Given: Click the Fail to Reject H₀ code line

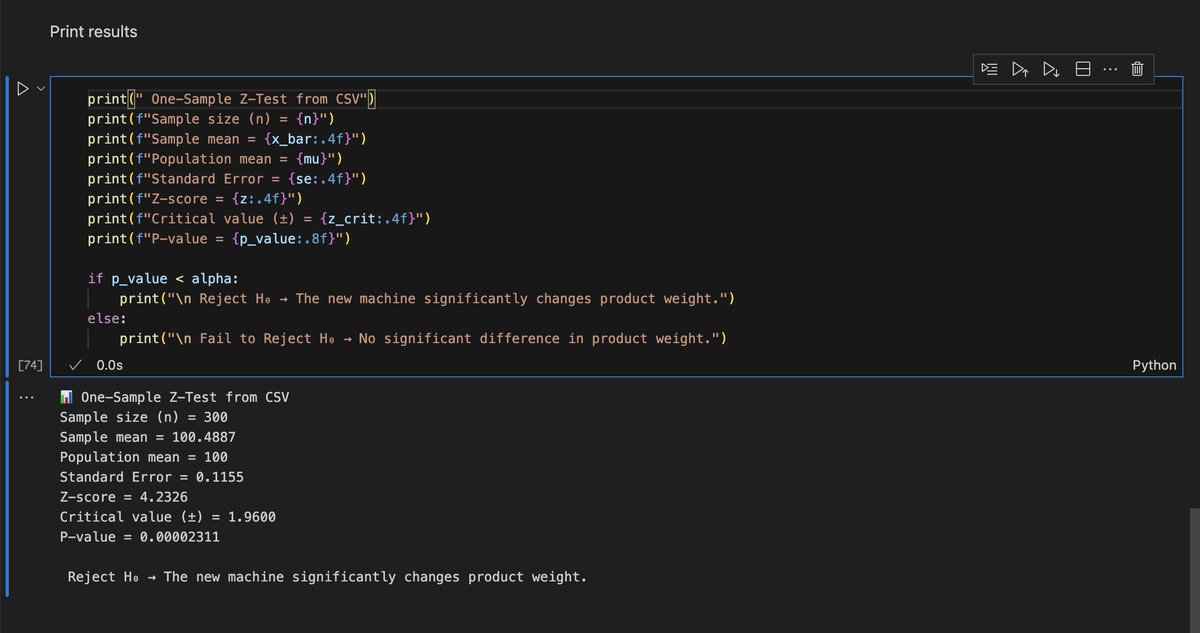Looking at the screenshot, I should (423, 338).
